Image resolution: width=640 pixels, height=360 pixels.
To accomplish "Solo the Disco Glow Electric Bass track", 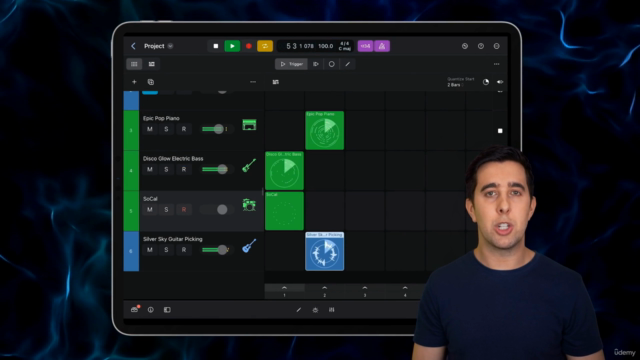I will tap(166, 169).
